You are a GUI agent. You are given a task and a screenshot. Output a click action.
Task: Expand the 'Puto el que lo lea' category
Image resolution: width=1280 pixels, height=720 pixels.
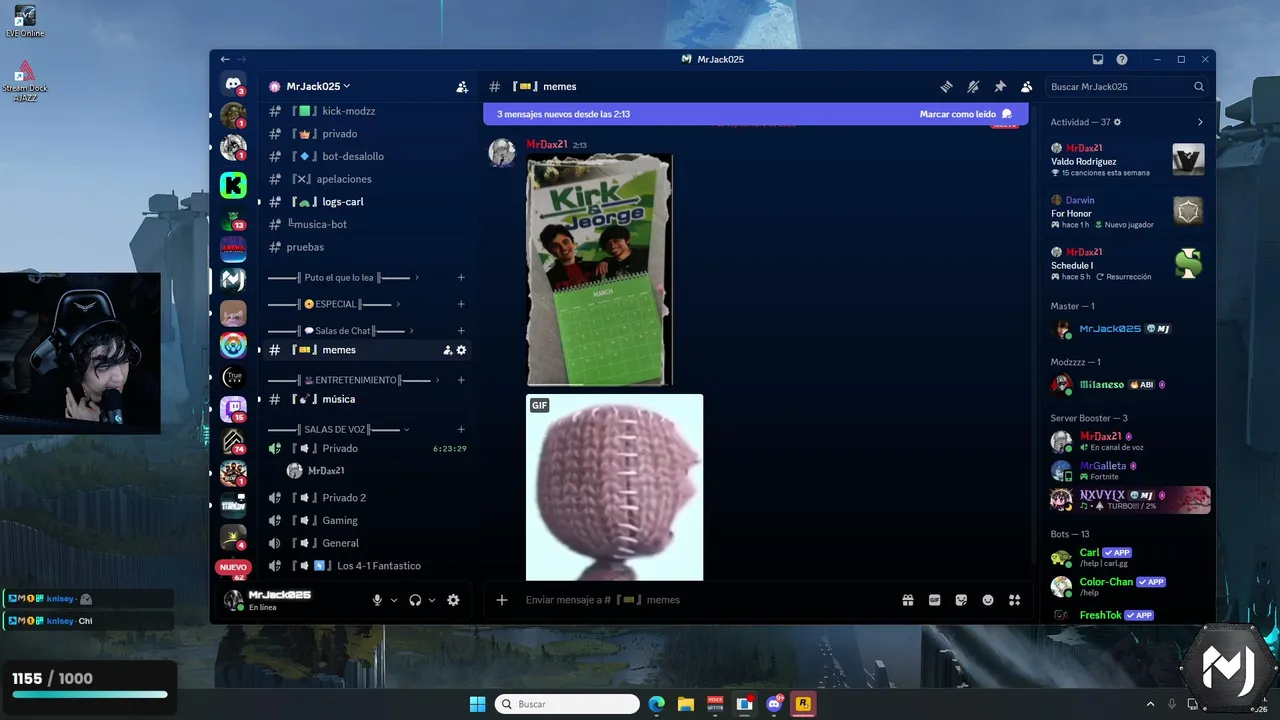(343, 277)
